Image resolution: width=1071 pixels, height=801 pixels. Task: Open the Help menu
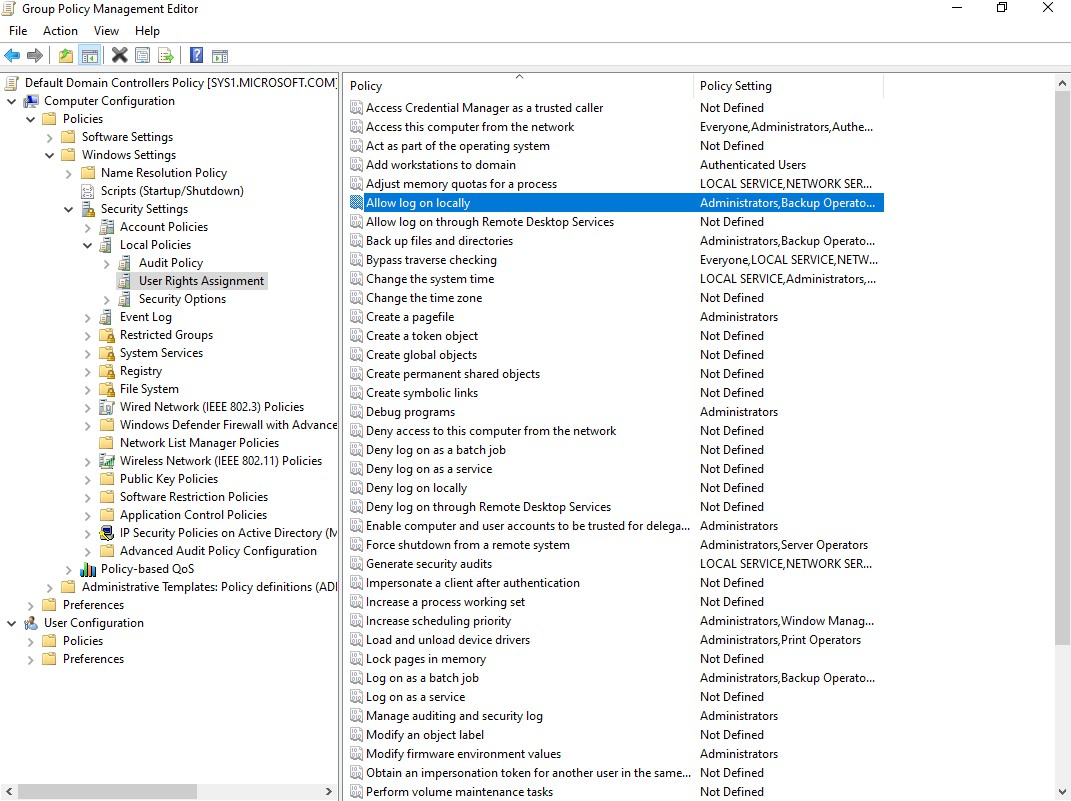(x=147, y=31)
